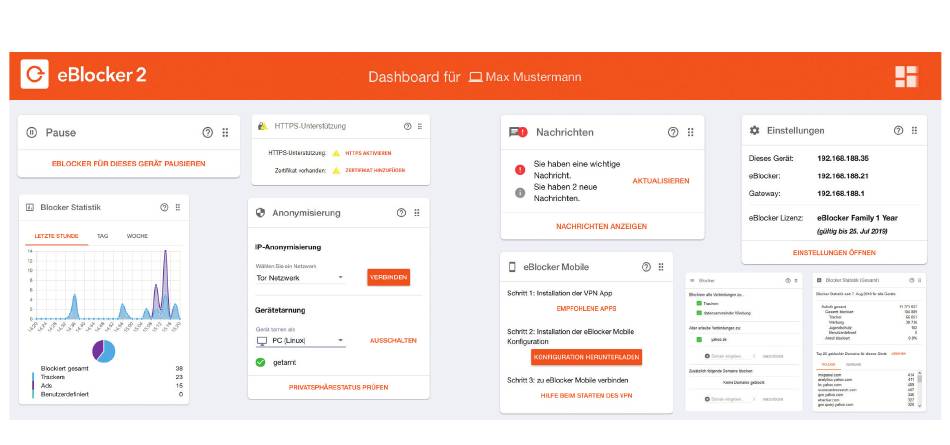Open help for the Nachrichten card
The image size is (950, 445).
[x=673, y=132]
